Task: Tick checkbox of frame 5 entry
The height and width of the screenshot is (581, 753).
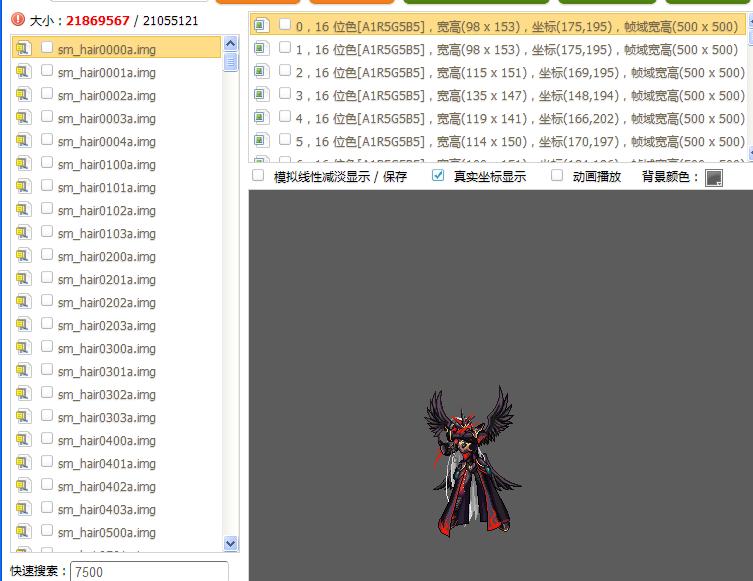Action: (285, 139)
